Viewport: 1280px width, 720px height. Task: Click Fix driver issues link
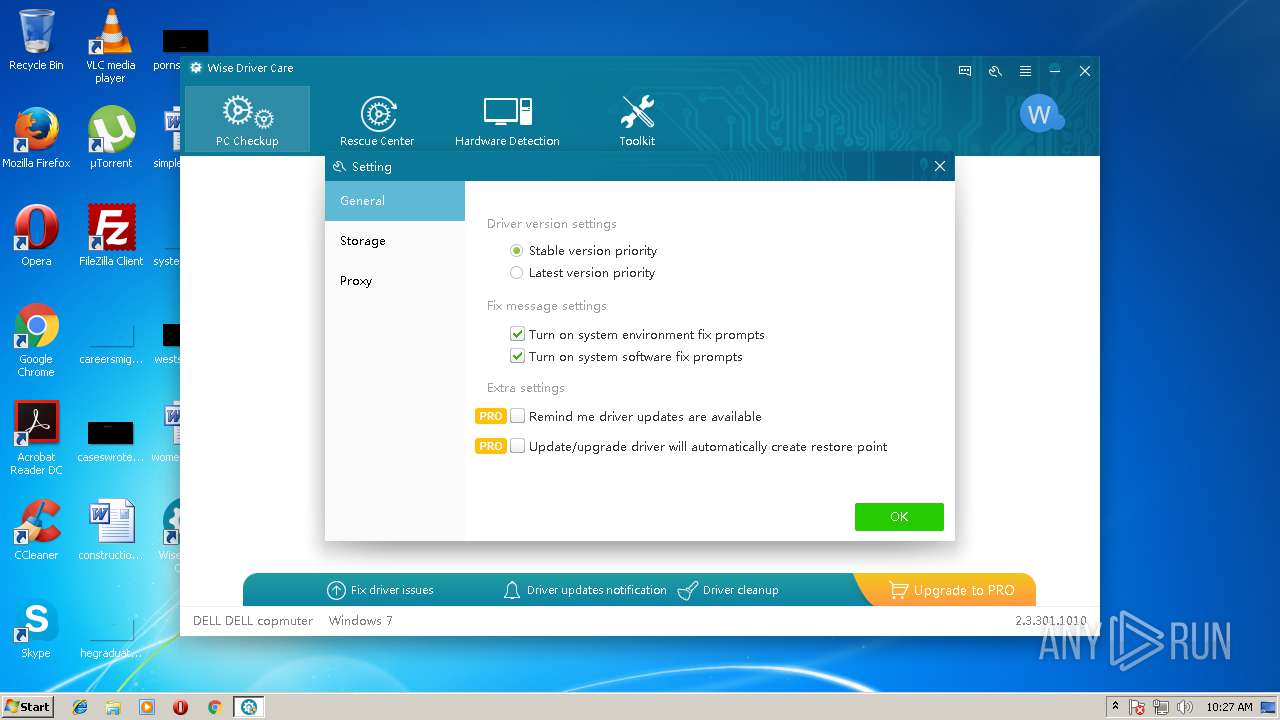(380, 590)
